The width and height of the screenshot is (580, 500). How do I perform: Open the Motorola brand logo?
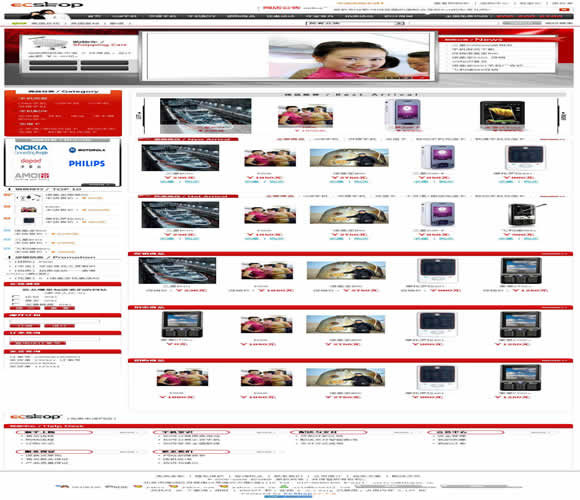pyautogui.click(x=87, y=150)
